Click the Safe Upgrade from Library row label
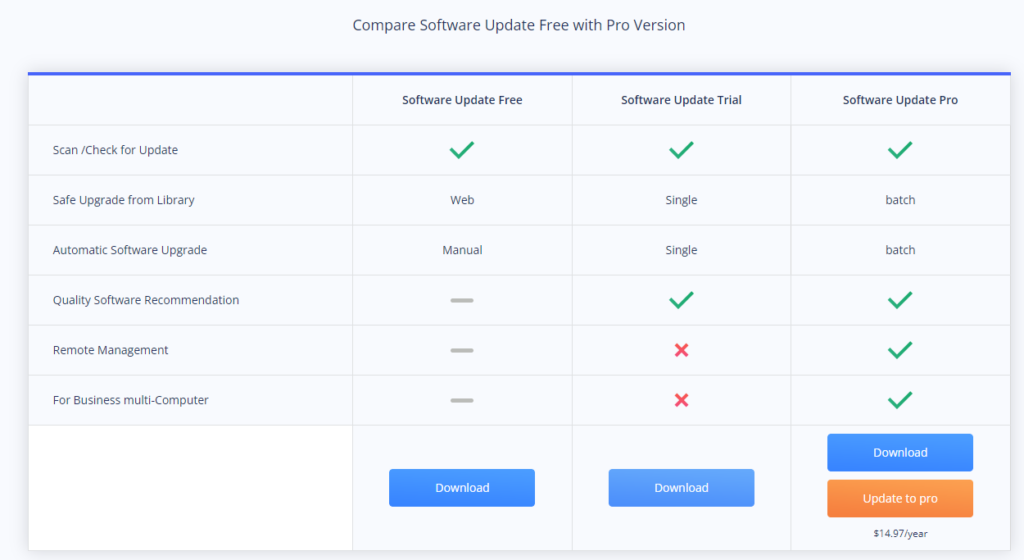The width and height of the screenshot is (1024, 560). click(124, 200)
